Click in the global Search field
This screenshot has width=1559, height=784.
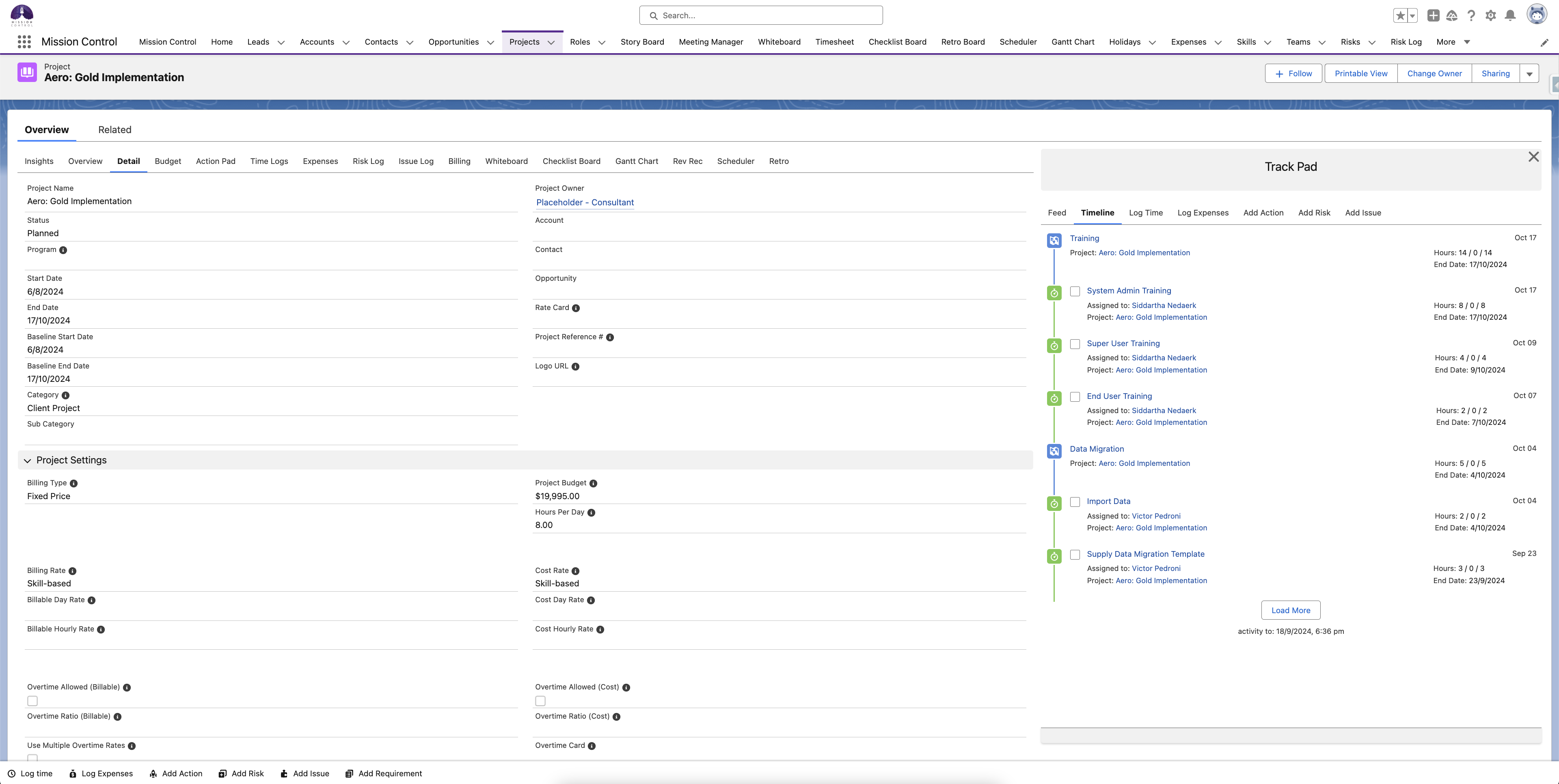761,16
